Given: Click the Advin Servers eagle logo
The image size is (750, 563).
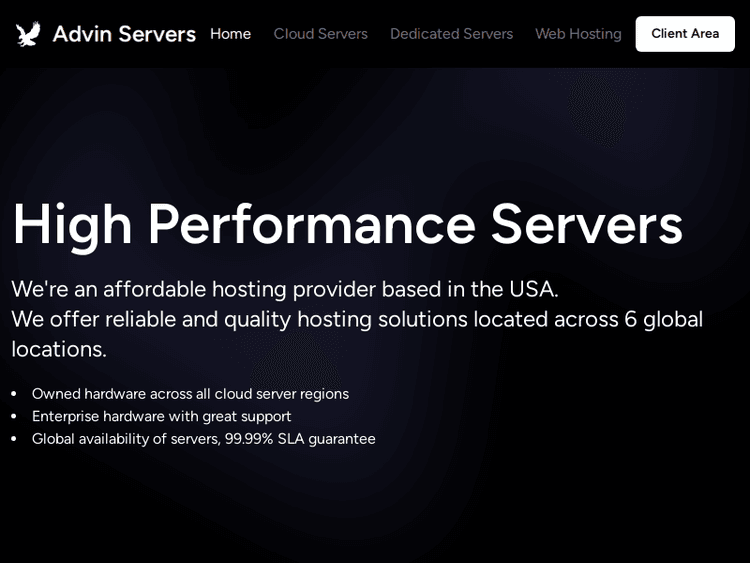Looking at the screenshot, I should [28, 34].
